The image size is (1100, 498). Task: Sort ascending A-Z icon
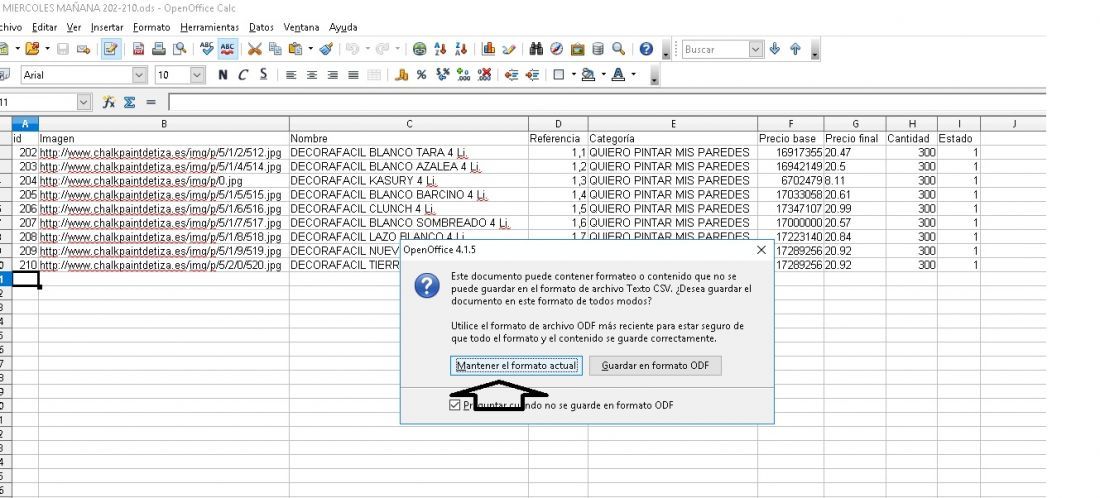441,49
